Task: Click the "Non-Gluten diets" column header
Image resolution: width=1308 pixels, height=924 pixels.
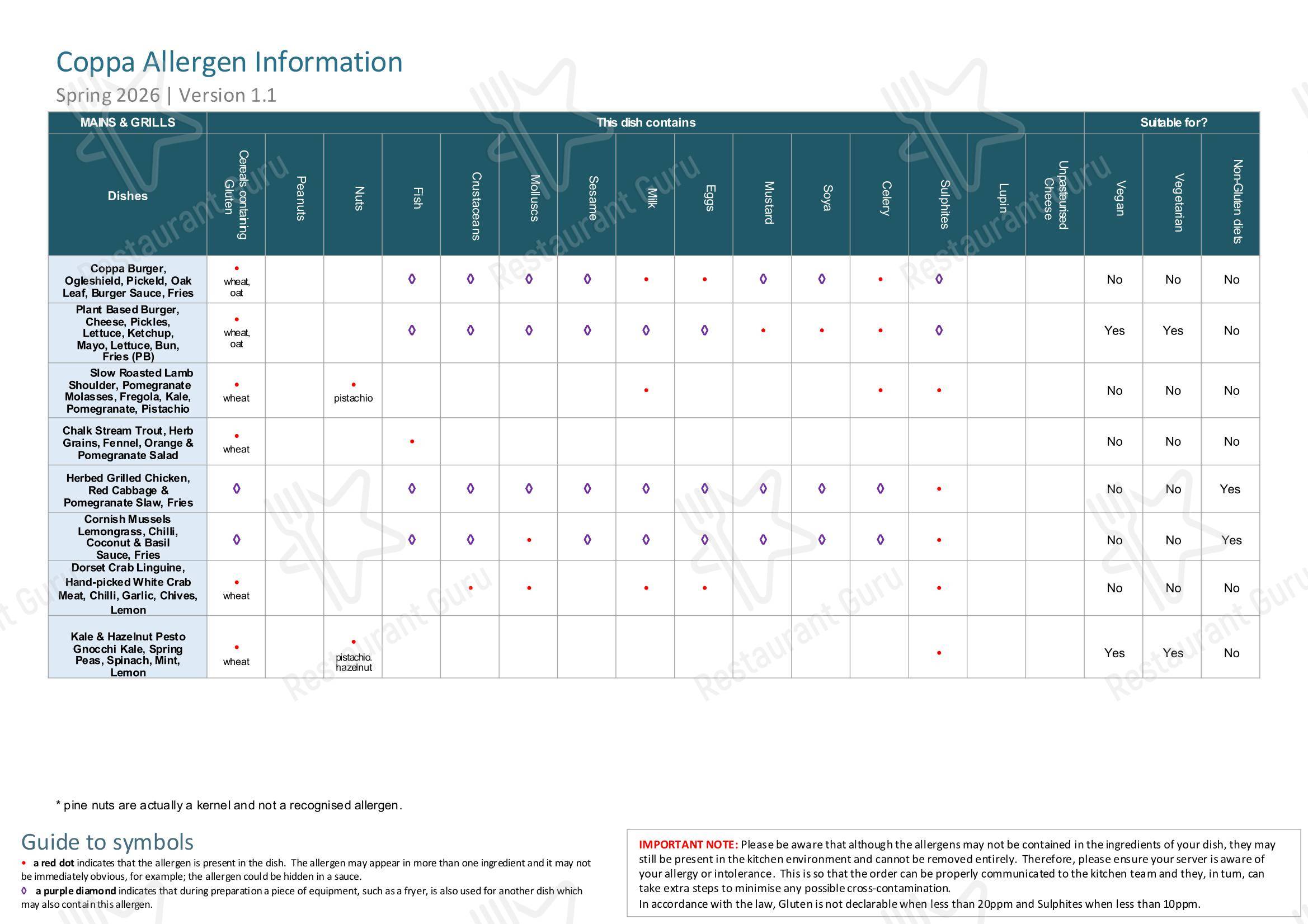Action: [1231, 195]
